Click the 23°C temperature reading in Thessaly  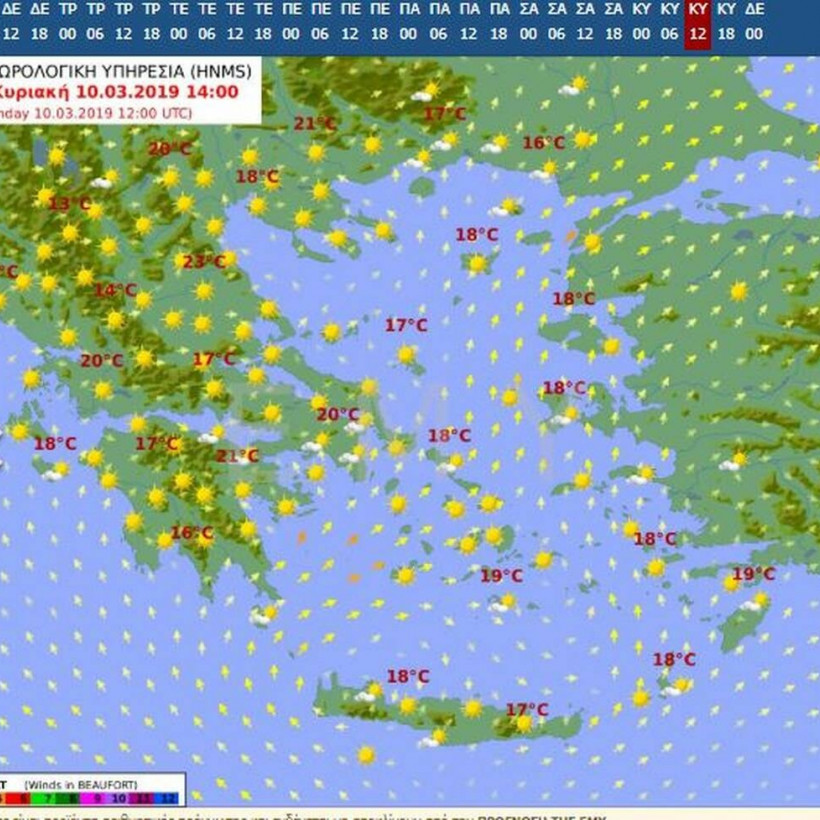(x=202, y=262)
